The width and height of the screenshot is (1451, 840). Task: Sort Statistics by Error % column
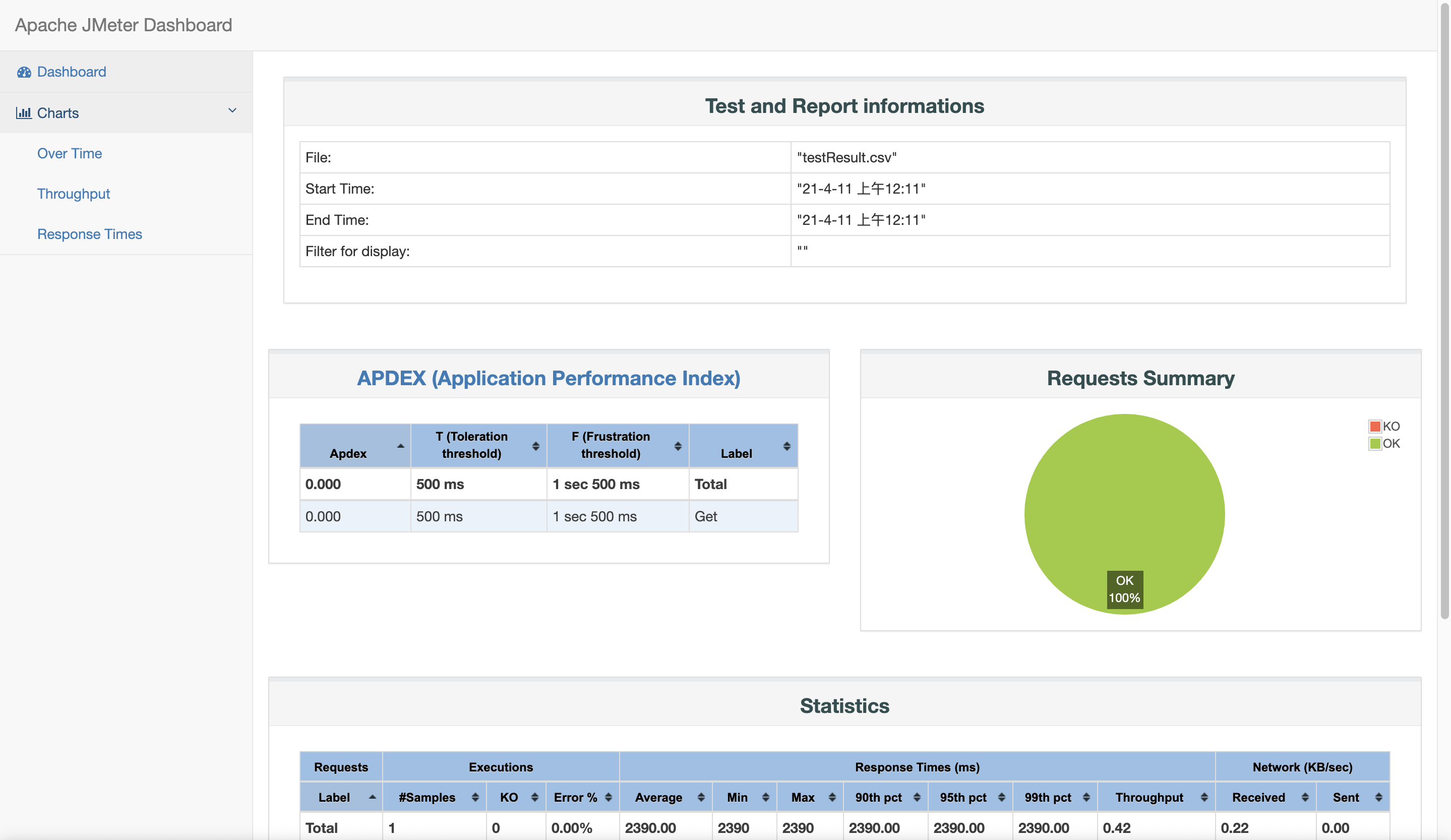(x=582, y=798)
